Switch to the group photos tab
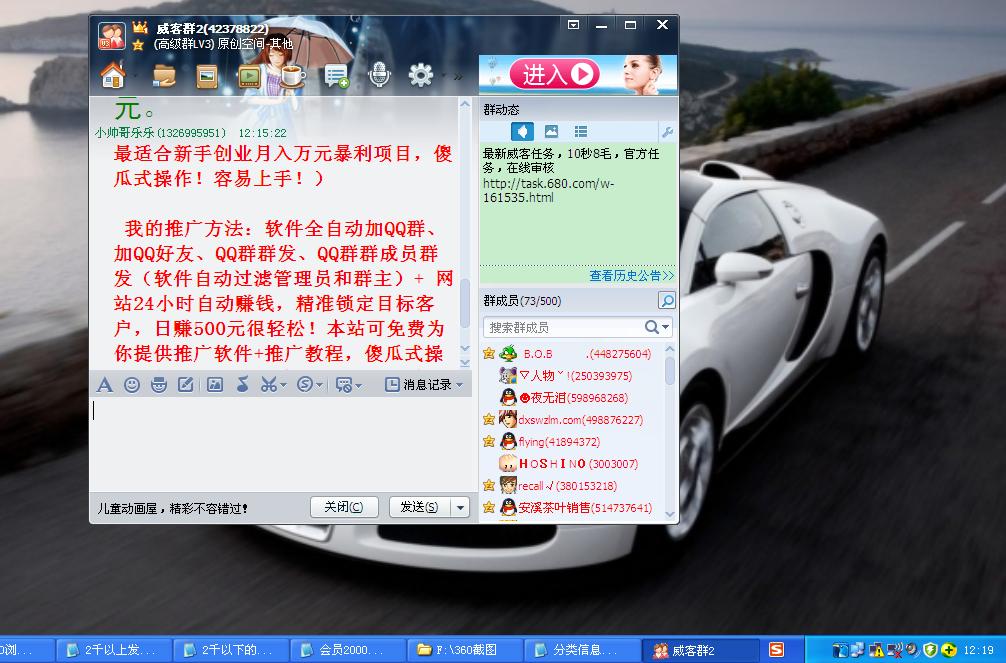 (551, 132)
